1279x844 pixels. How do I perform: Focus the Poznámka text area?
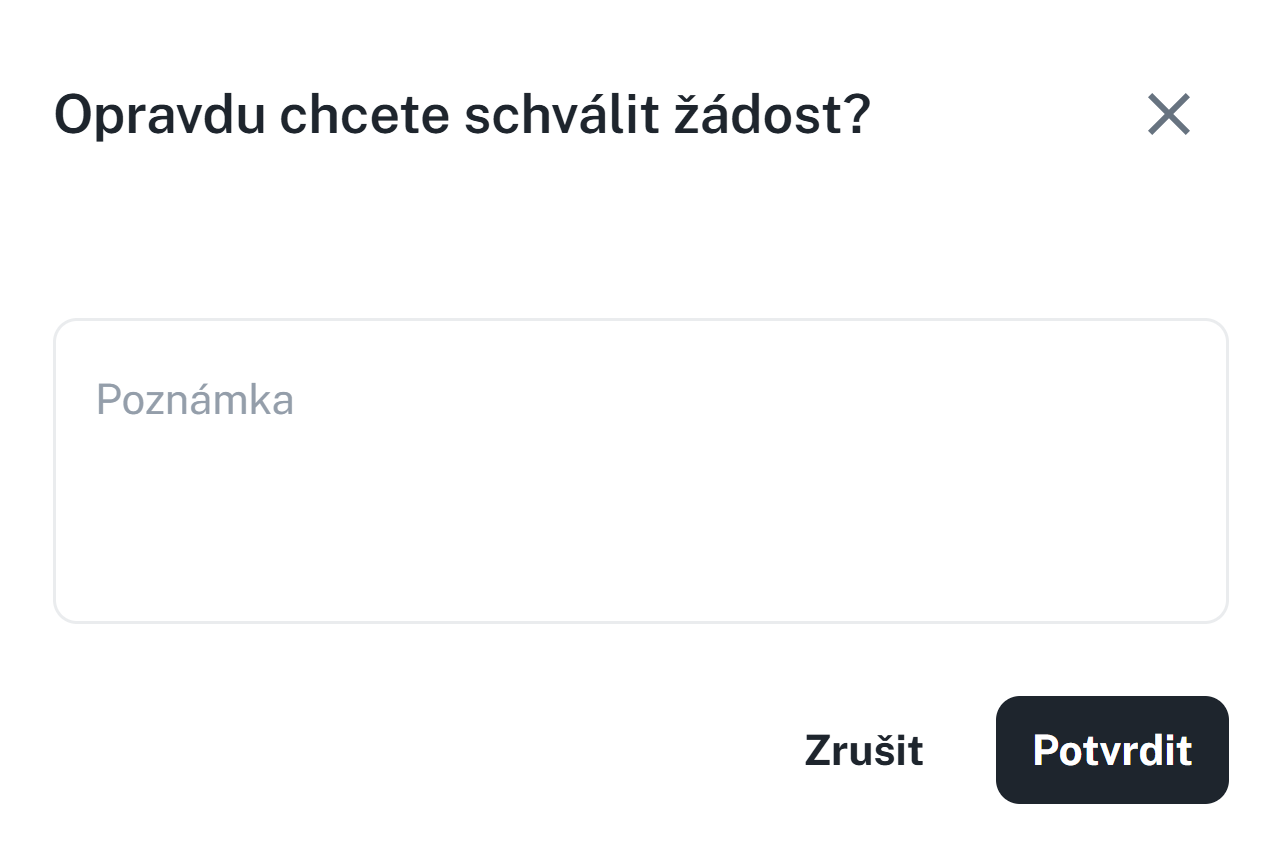pyautogui.click(x=640, y=471)
